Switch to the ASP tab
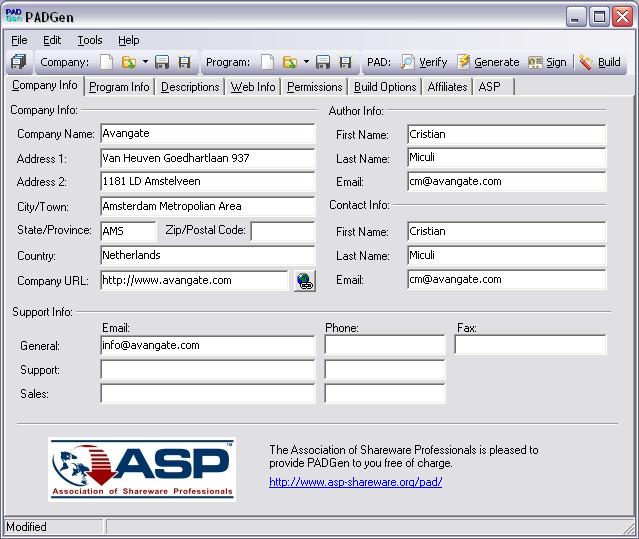The width and height of the screenshot is (639, 539). (x=494, y=87)
